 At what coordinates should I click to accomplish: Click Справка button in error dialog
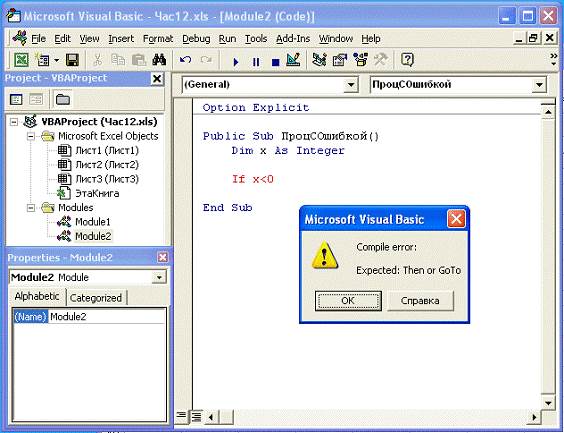coord(420,301)
